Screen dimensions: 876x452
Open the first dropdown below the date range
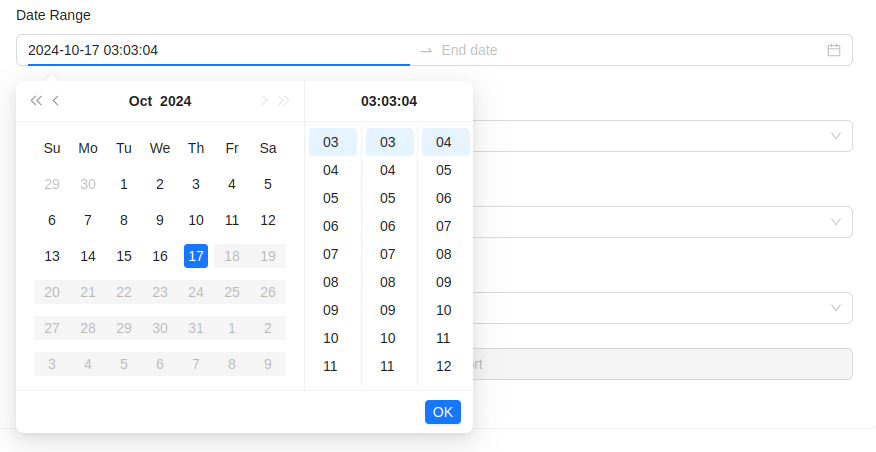tap(836, 136)
